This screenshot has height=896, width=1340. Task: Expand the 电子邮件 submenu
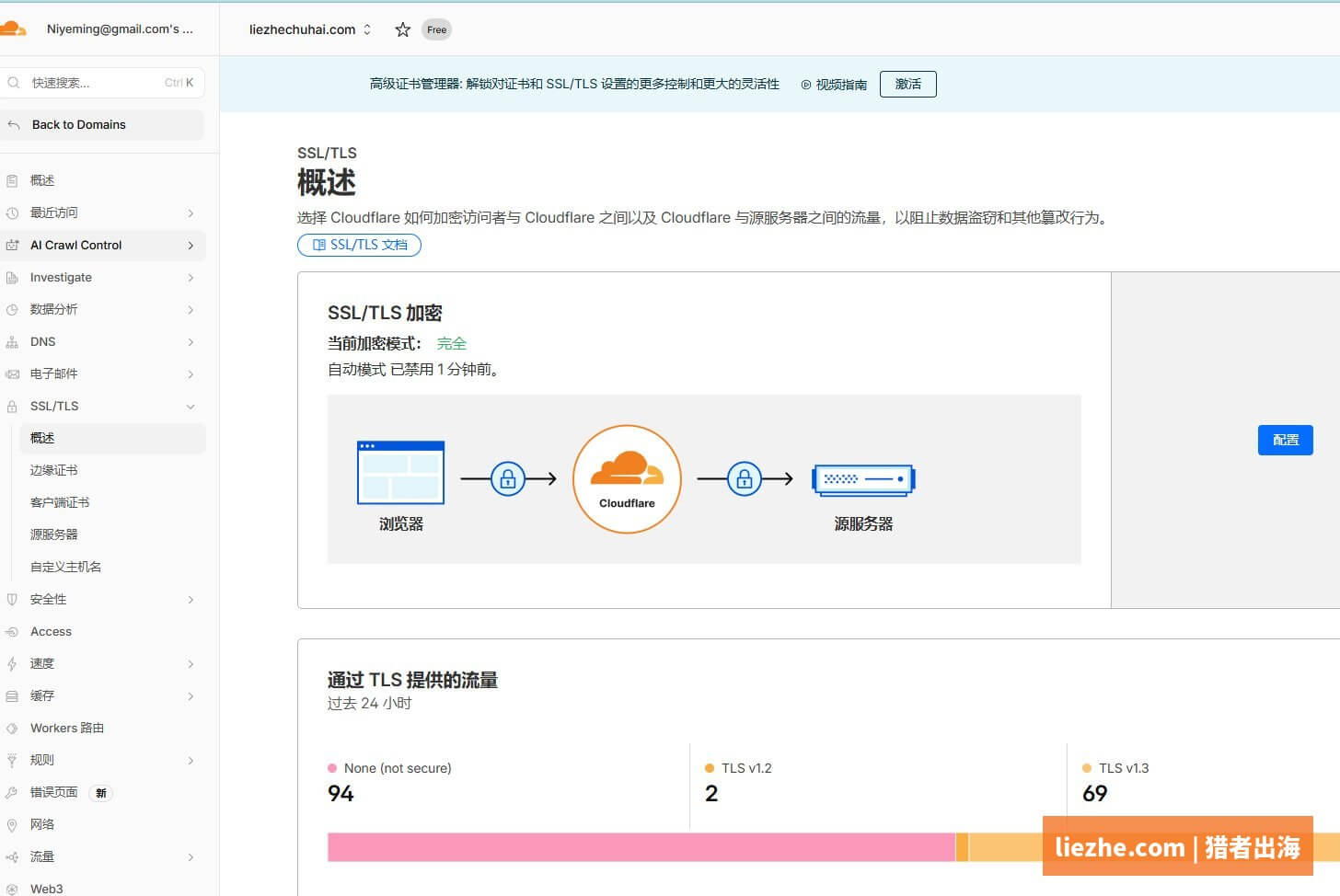tap(191, 373)
